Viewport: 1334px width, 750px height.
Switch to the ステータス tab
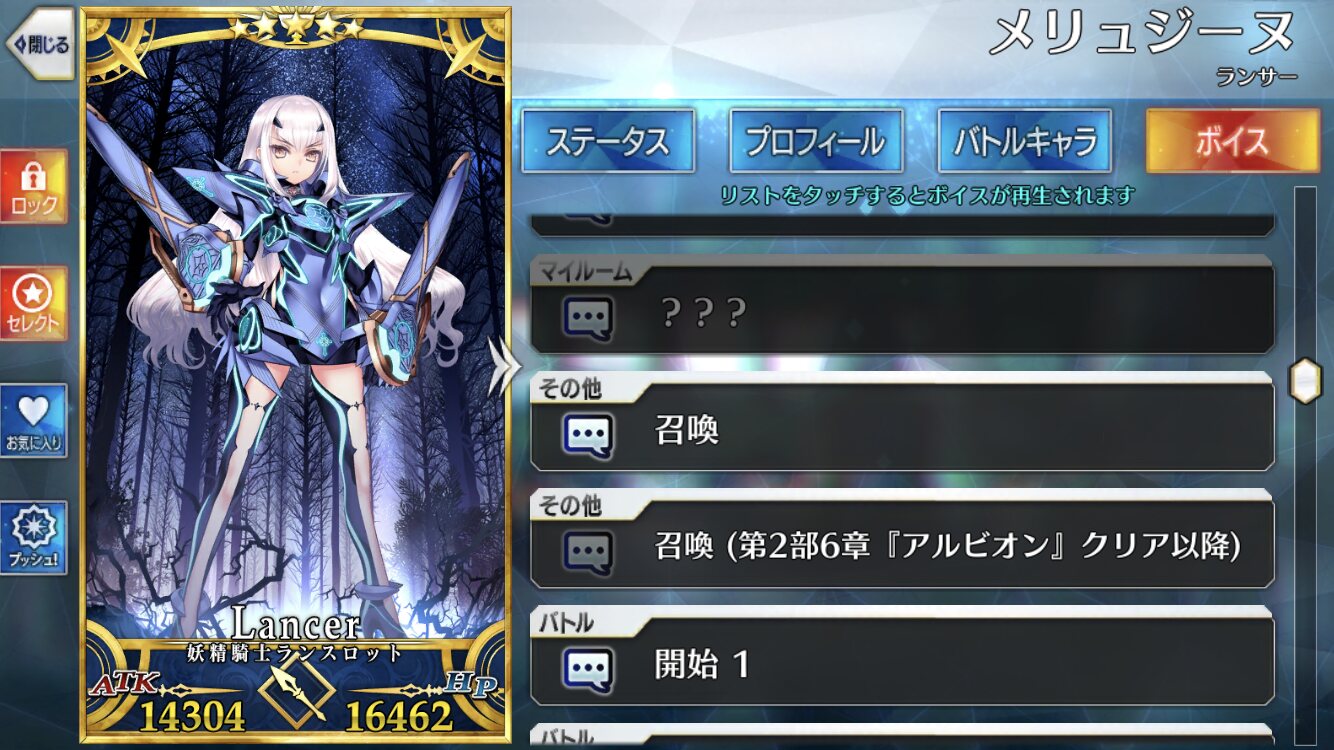click(x=607, y=141)
